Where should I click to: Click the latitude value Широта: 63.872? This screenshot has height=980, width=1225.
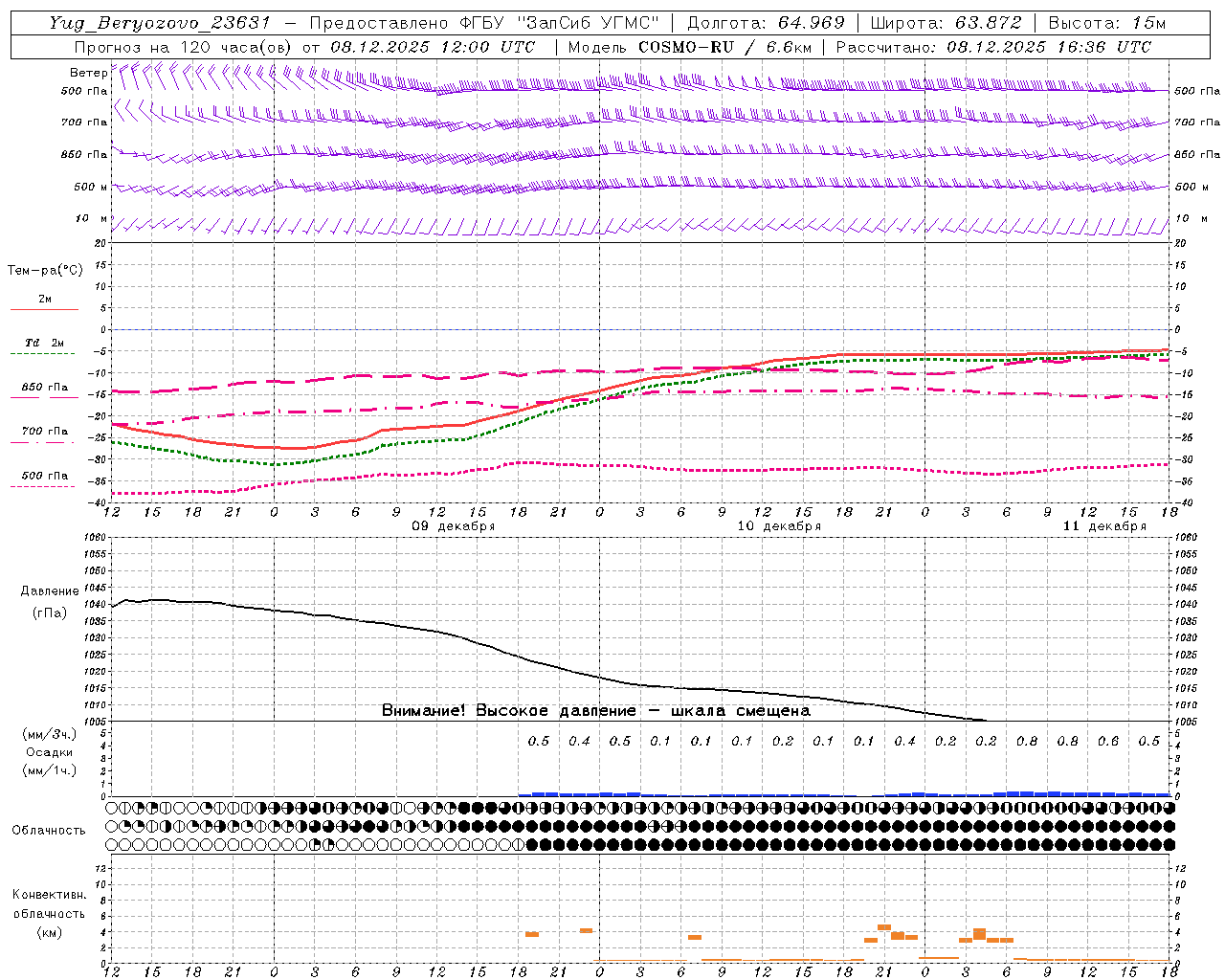click(x=947, y=23)
